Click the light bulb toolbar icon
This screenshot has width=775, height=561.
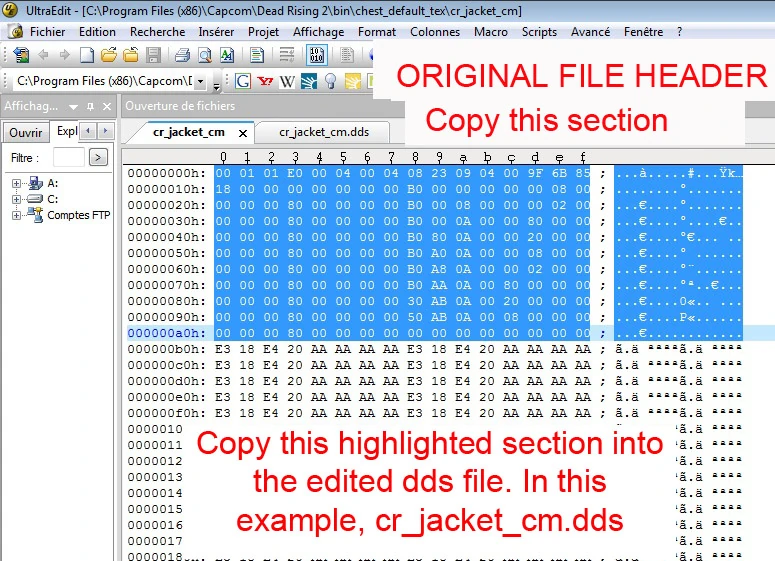331,81
